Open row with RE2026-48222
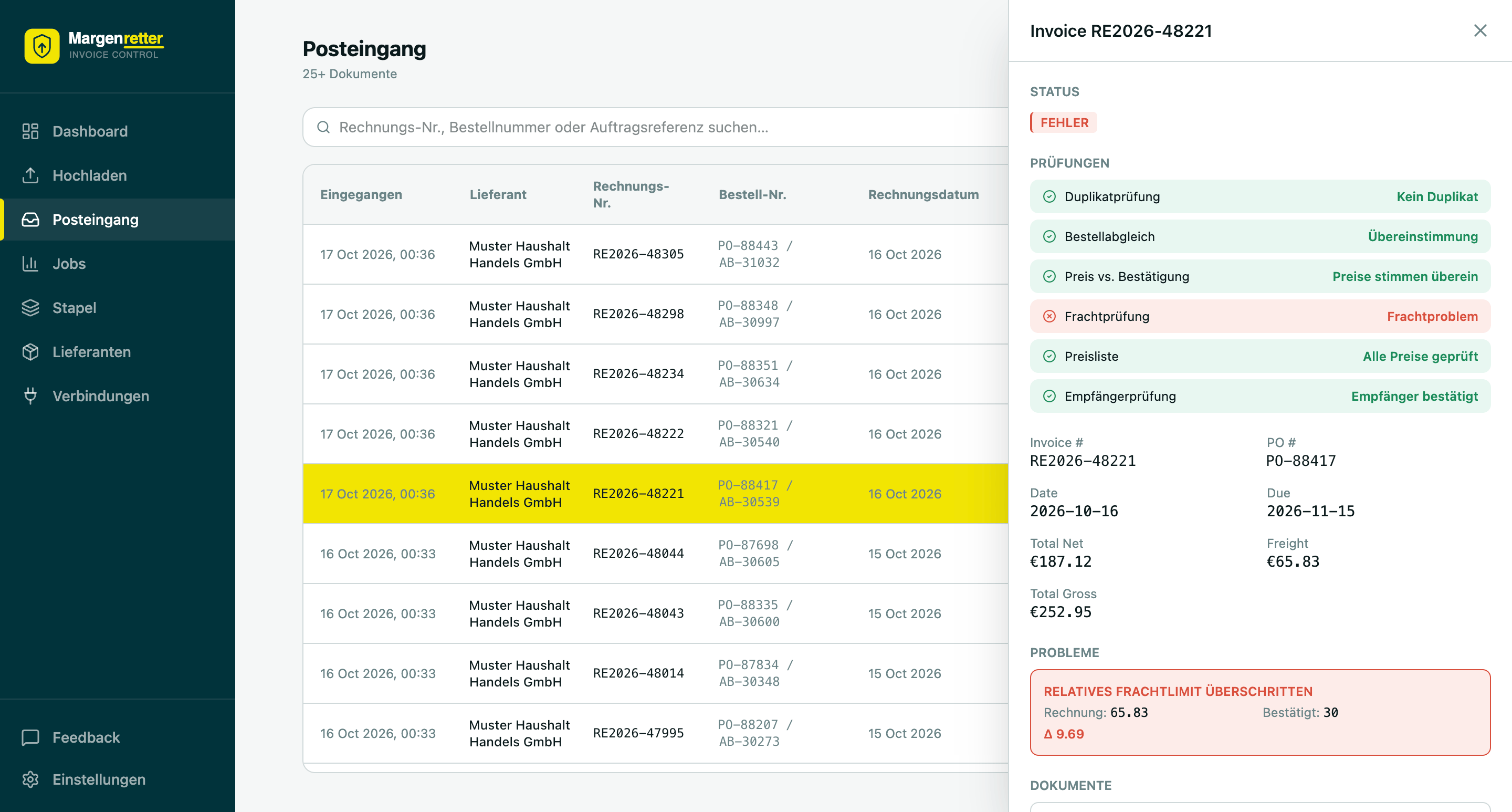Screen dimensions: 1512x812 pos(656,434)
